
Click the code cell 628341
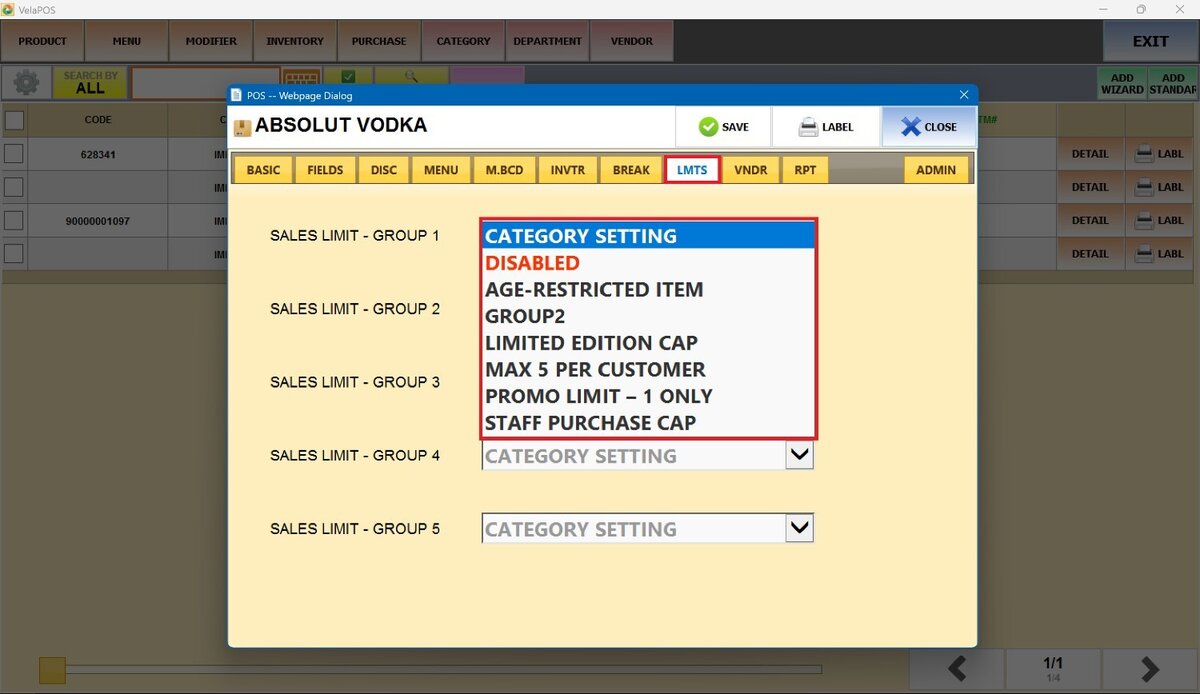tap(98, 154)
